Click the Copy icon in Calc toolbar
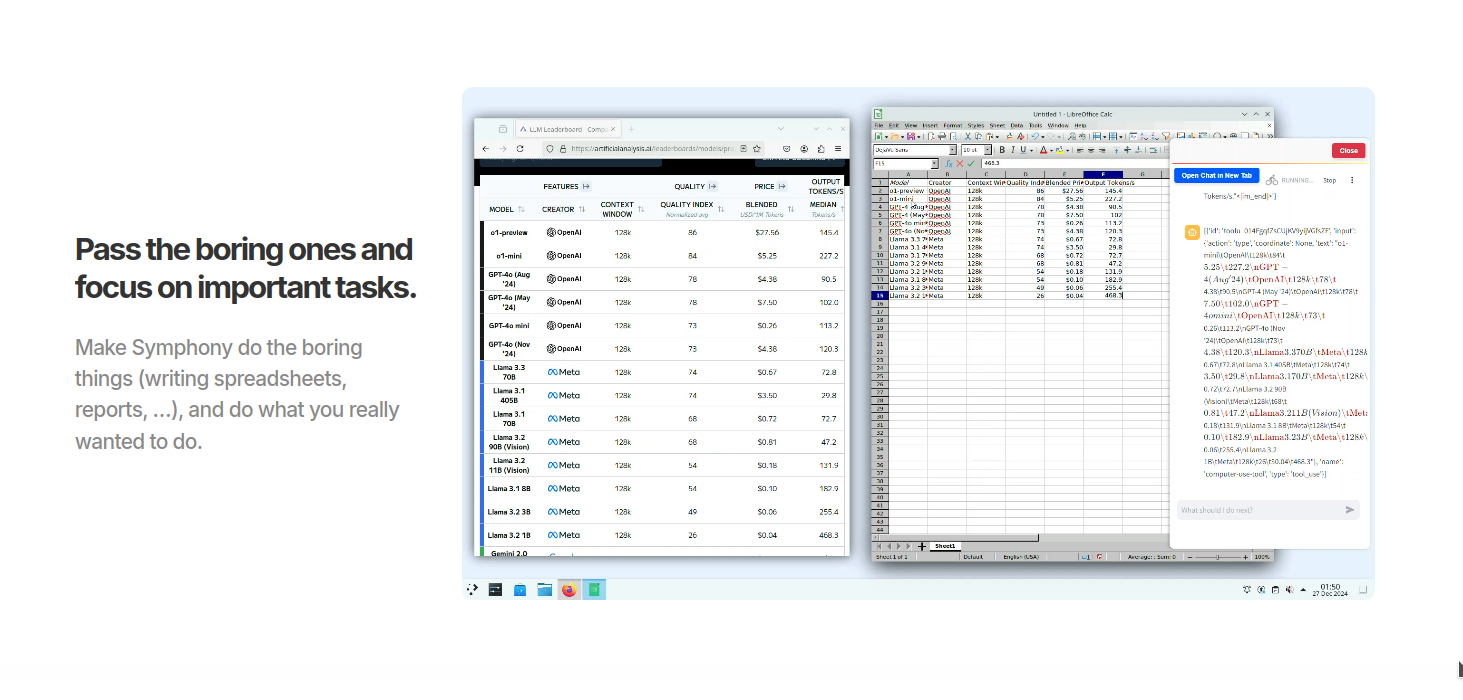 point(978,137)
